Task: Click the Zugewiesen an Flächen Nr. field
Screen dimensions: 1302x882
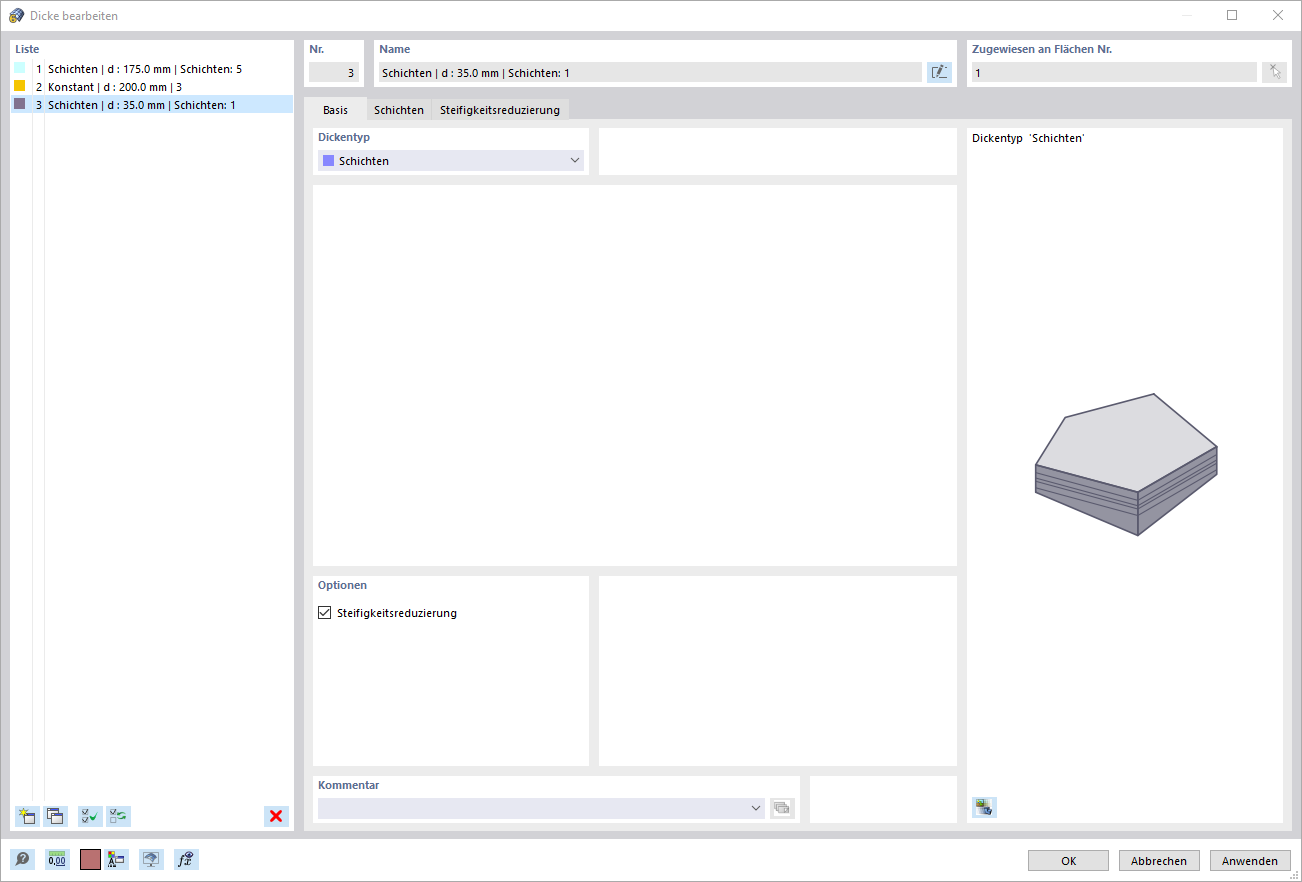Action: (x=1114, y=72)
